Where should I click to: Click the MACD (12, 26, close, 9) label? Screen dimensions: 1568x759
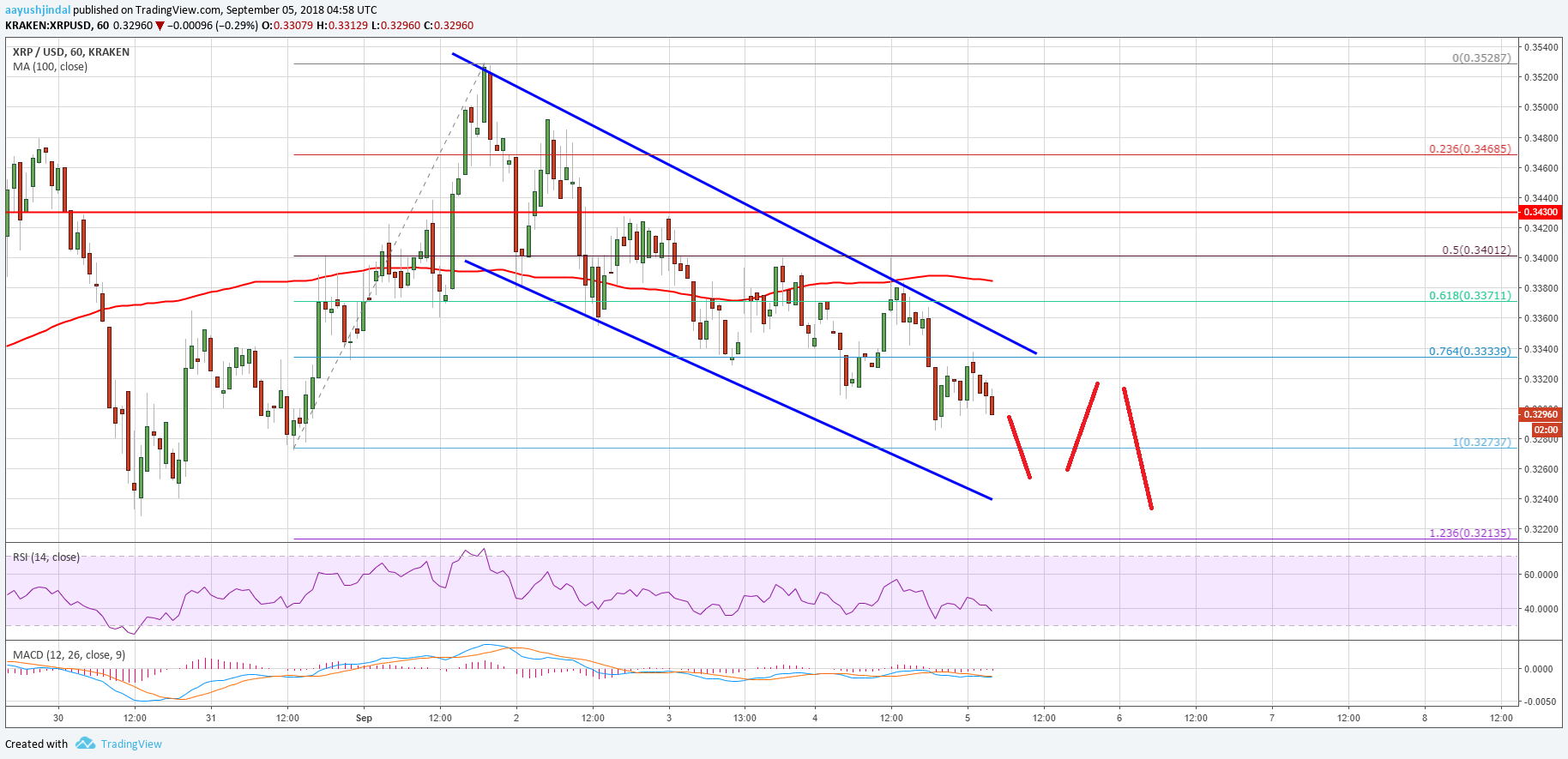click(x=69, y=655)
